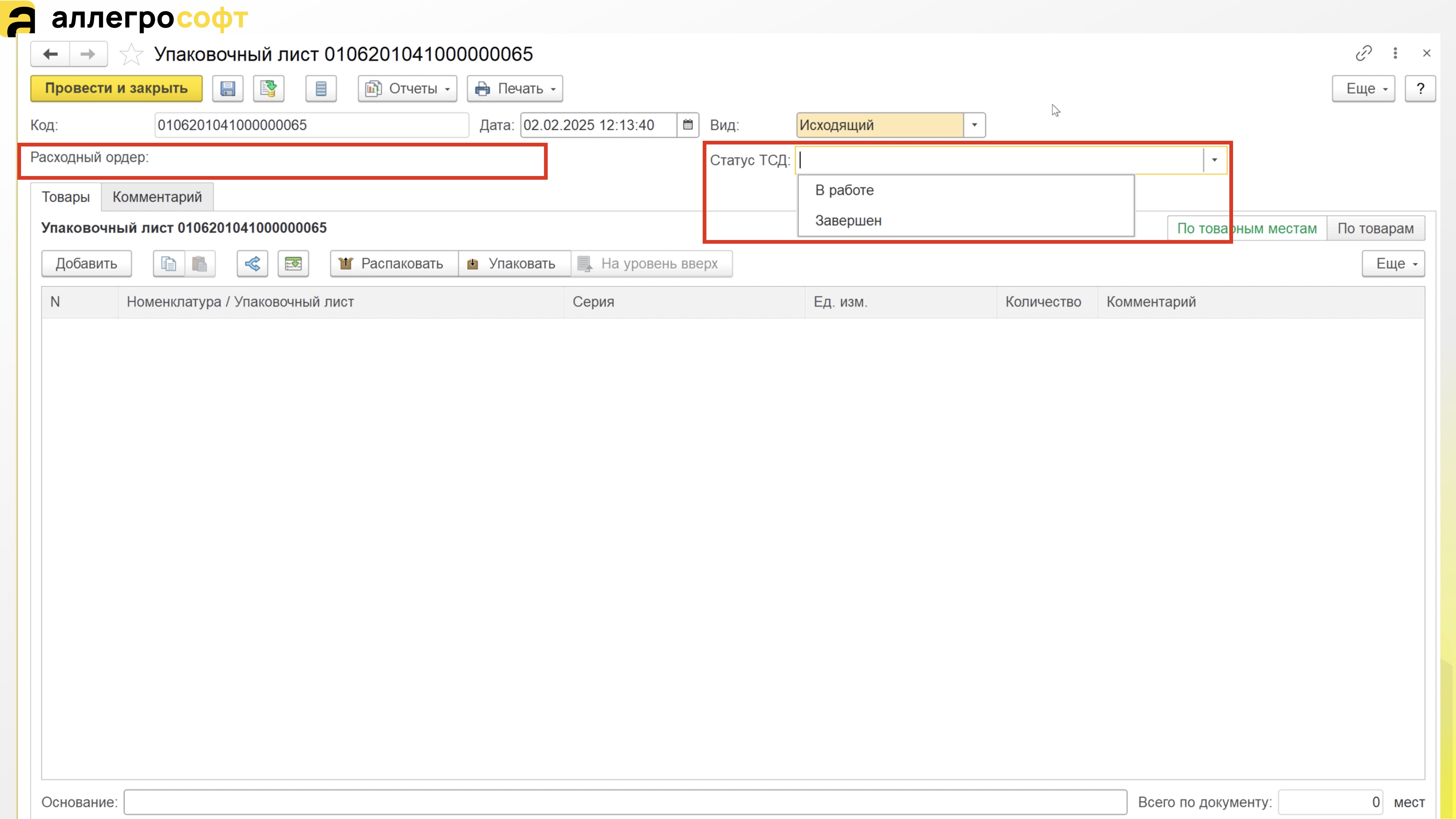Post the document with the green arrow icon
Image resolution: width=1456 pixels, height=819 pixels.
268,89
